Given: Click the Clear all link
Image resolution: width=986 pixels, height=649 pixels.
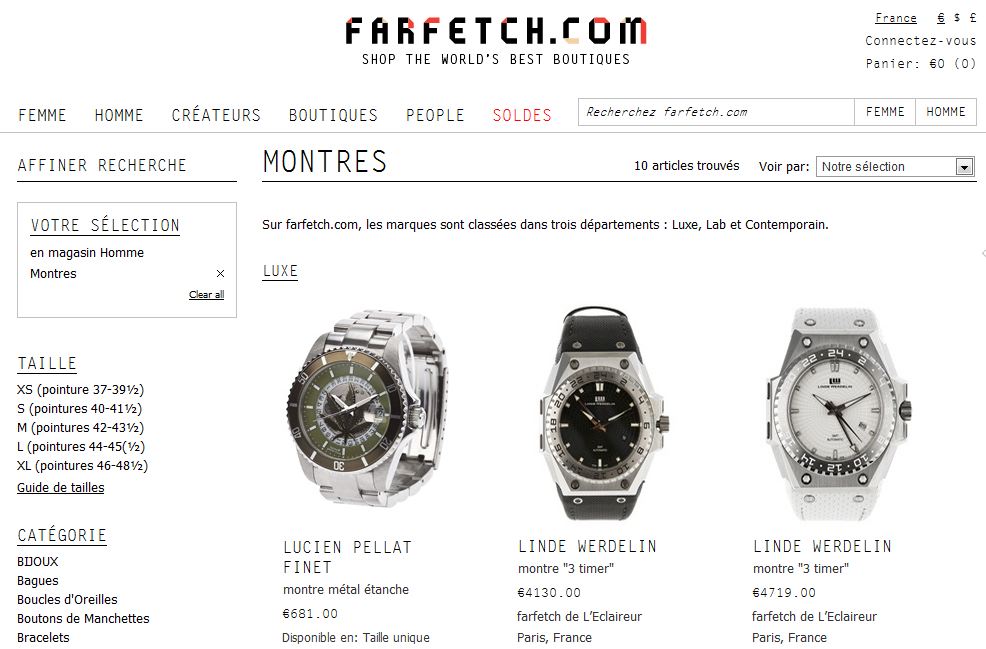Looking at the screenshot, I should coord(206,294).
